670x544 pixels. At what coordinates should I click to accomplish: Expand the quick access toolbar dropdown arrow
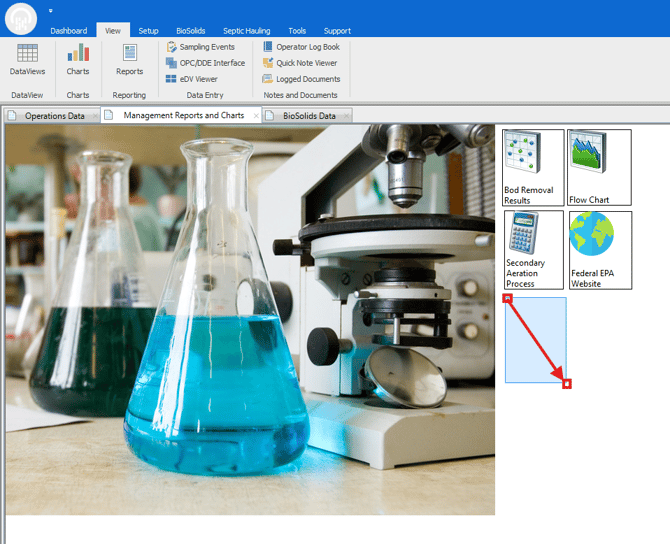tap(50, 11)
